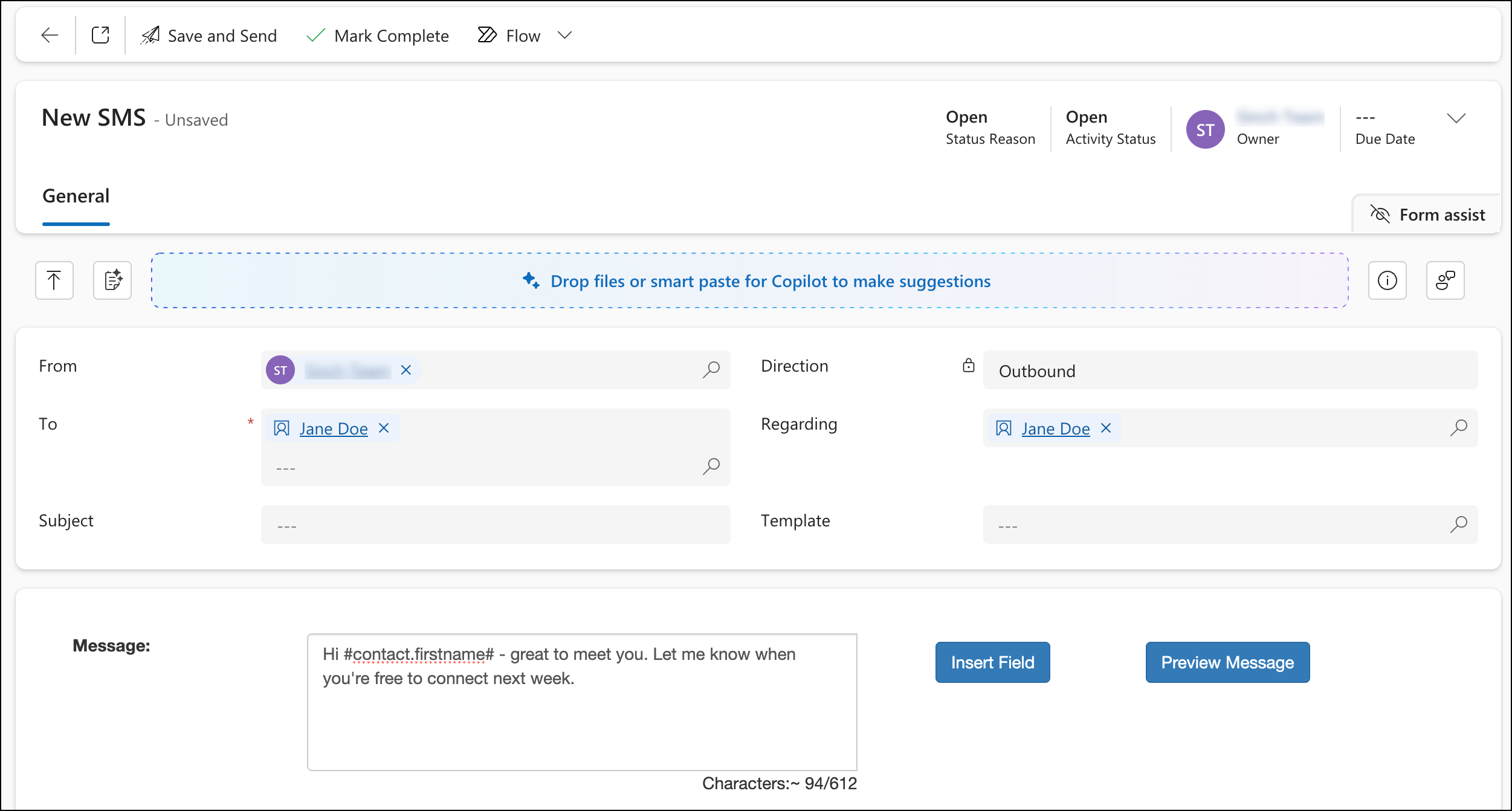Open the Regarding field search magnifier
Screen dimensions: 1512x811
[1459, 428]
